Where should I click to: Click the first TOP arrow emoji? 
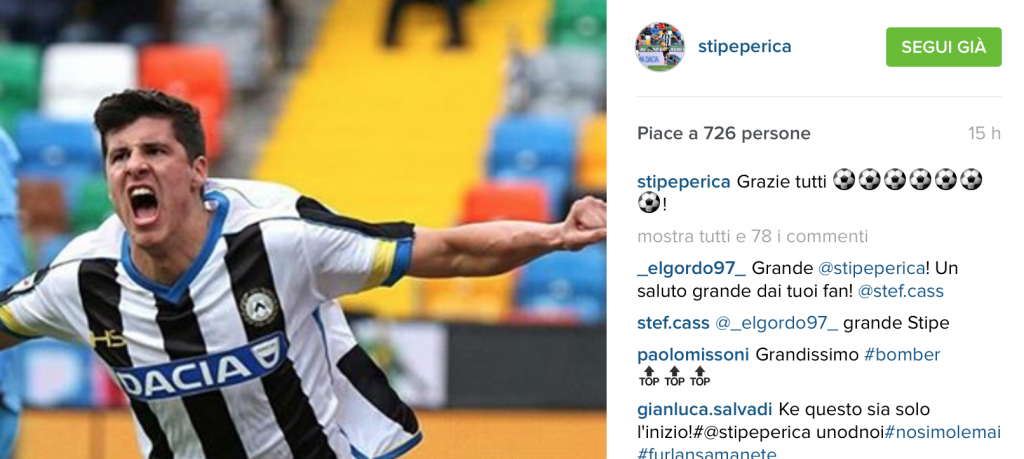649,377
